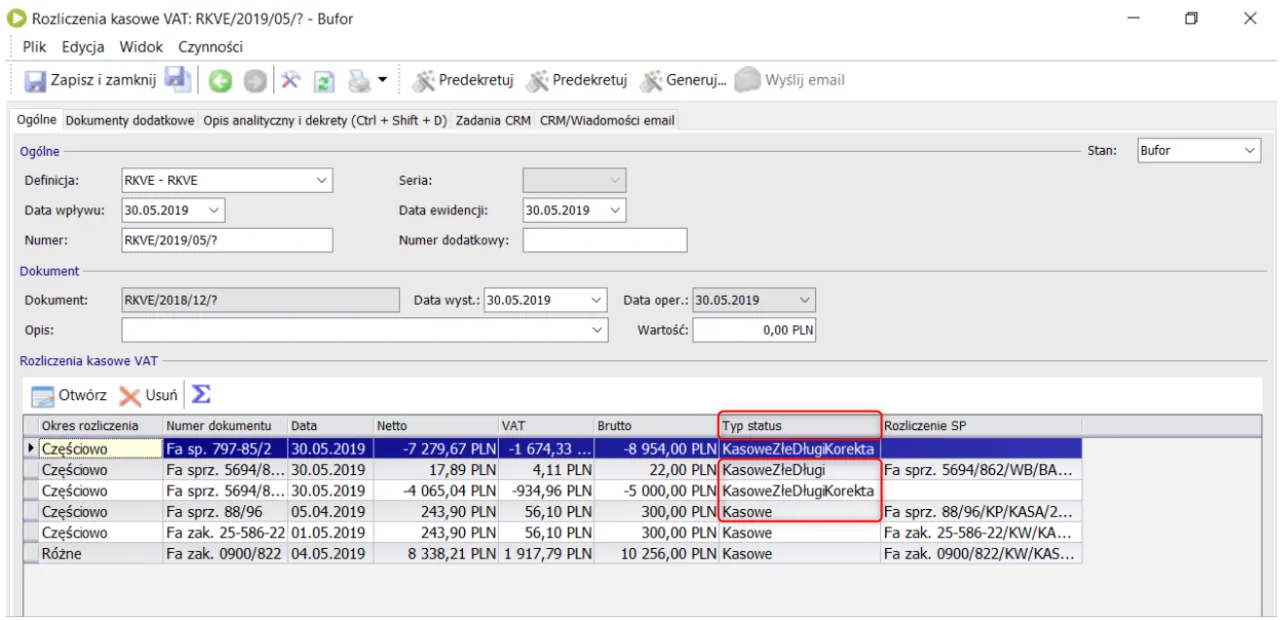Click the Wyślij email toolbar button
This screenshot has height=620, width=1280.
pos(790,80)
